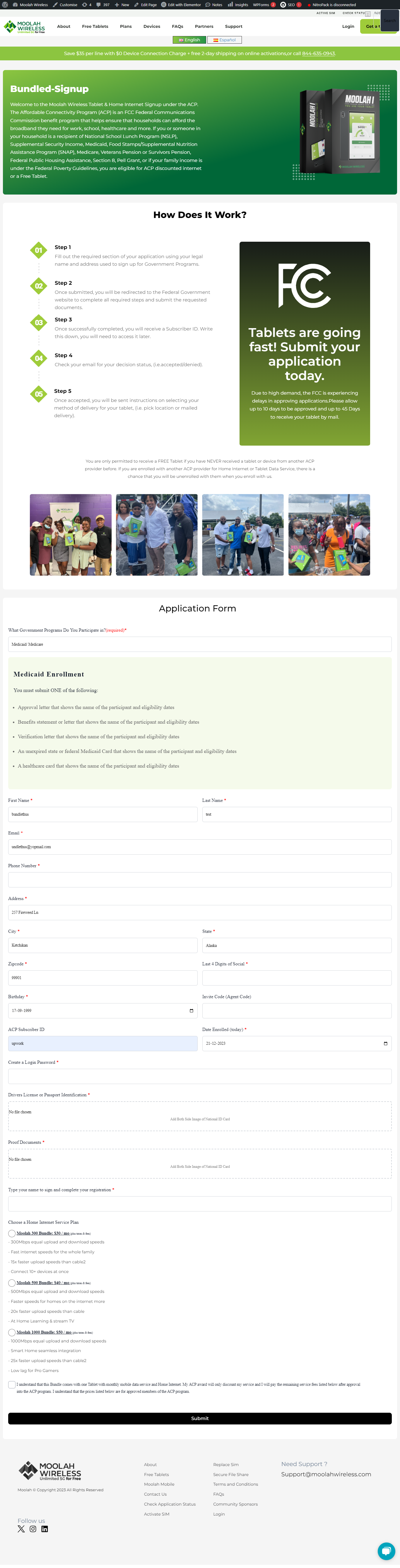Open Customise in the admin bar
Viewport: 400px width, 1568px height.
65,4
